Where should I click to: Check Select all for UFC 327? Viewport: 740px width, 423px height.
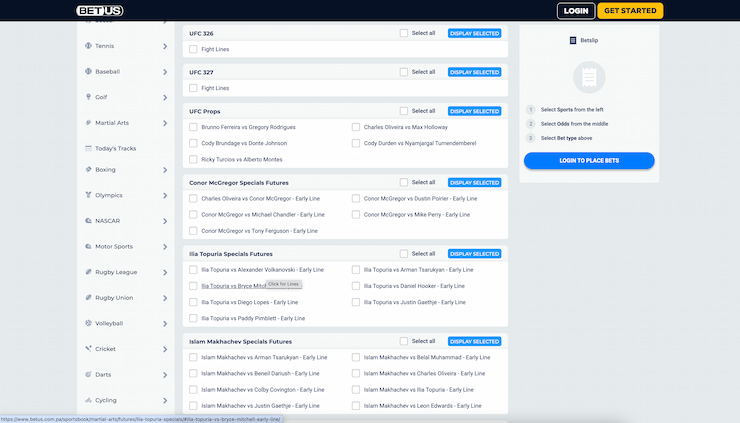(x=404, y=72)
